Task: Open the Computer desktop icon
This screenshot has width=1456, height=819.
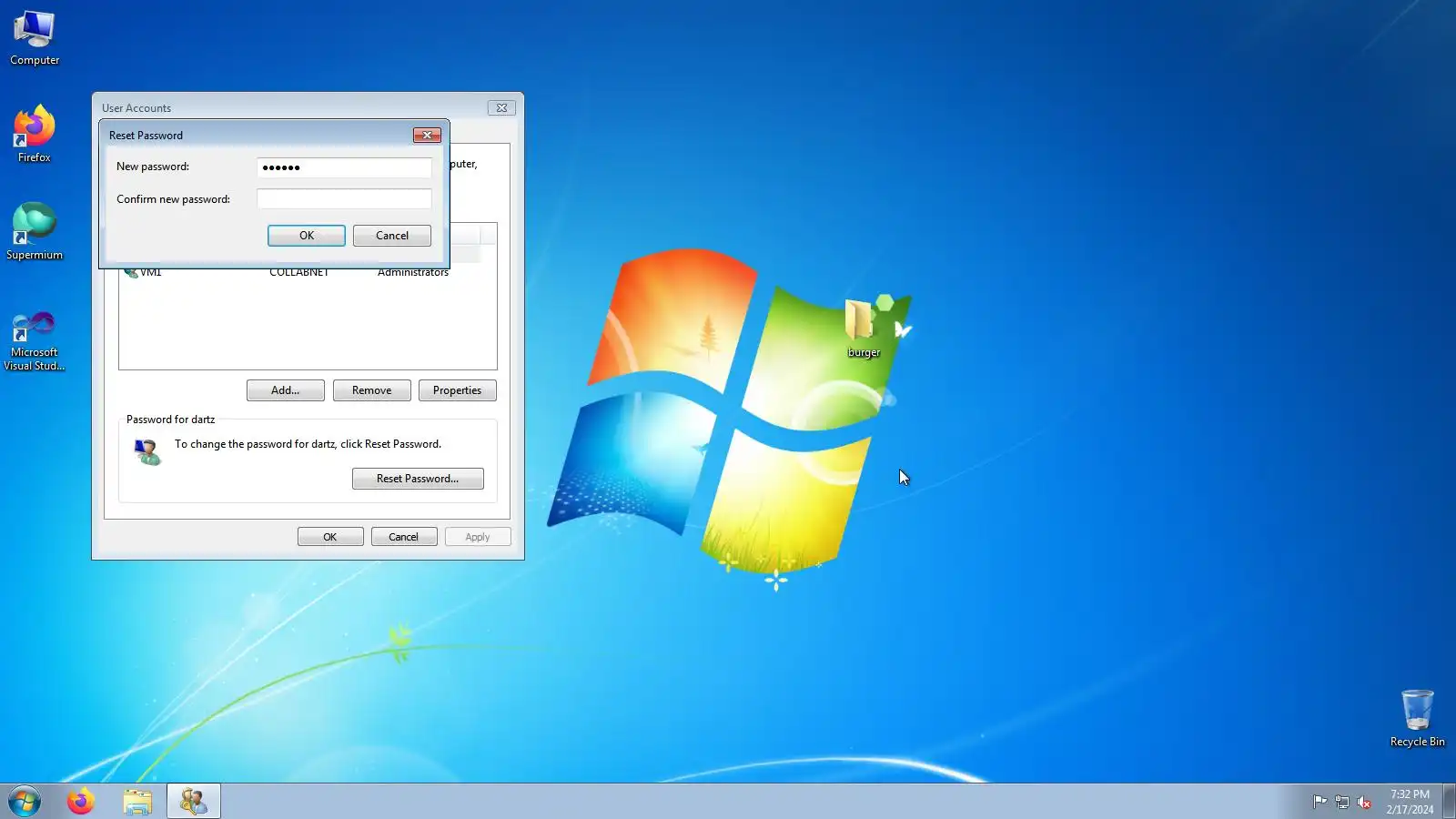Action: pos(35,38)
